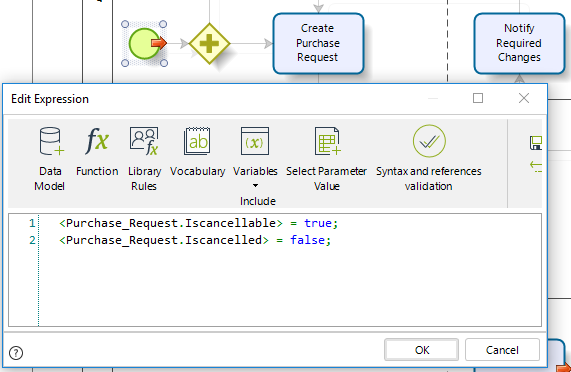Open Library Rules
The image size is (571, 372).
(x=144, y=159)
